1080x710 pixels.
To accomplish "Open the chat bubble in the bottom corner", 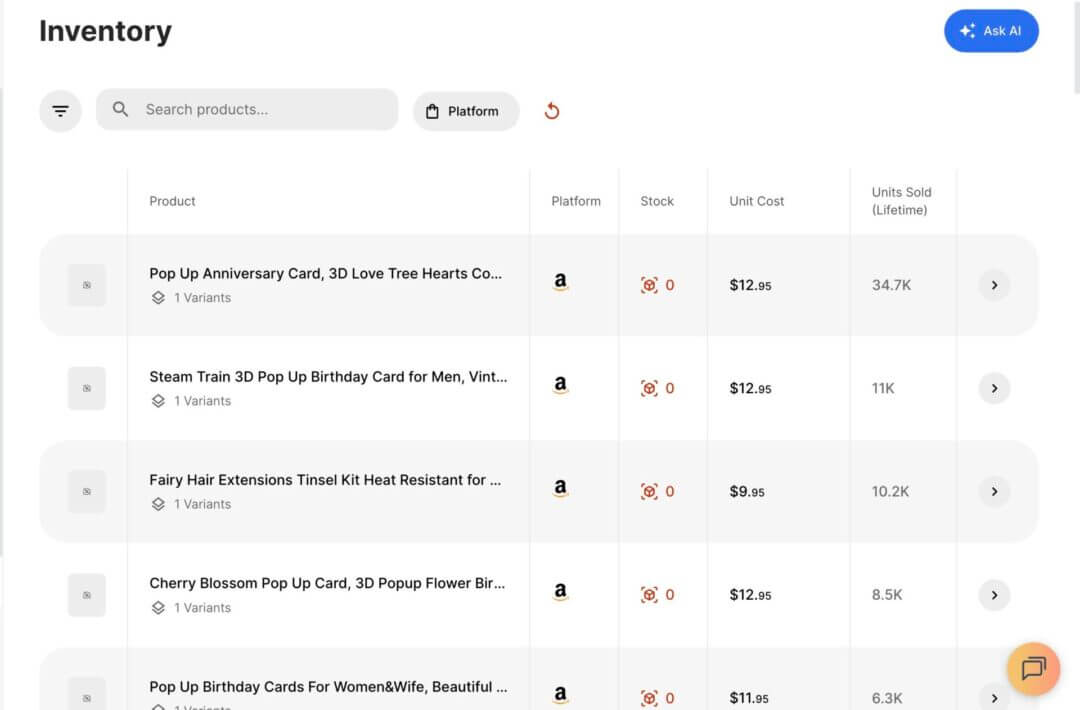I will point(1034,669).
